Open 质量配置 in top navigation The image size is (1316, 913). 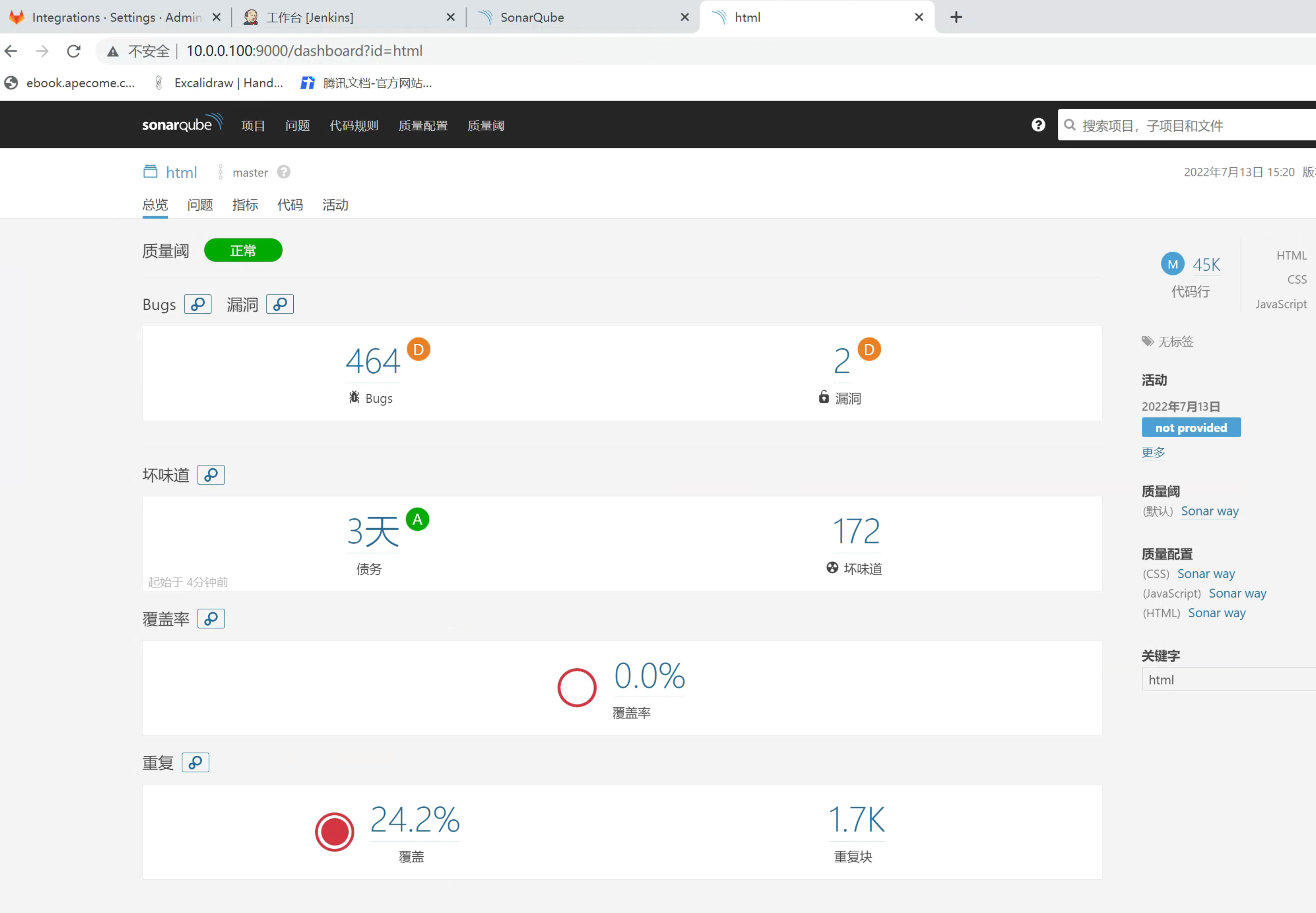point(423,126)
